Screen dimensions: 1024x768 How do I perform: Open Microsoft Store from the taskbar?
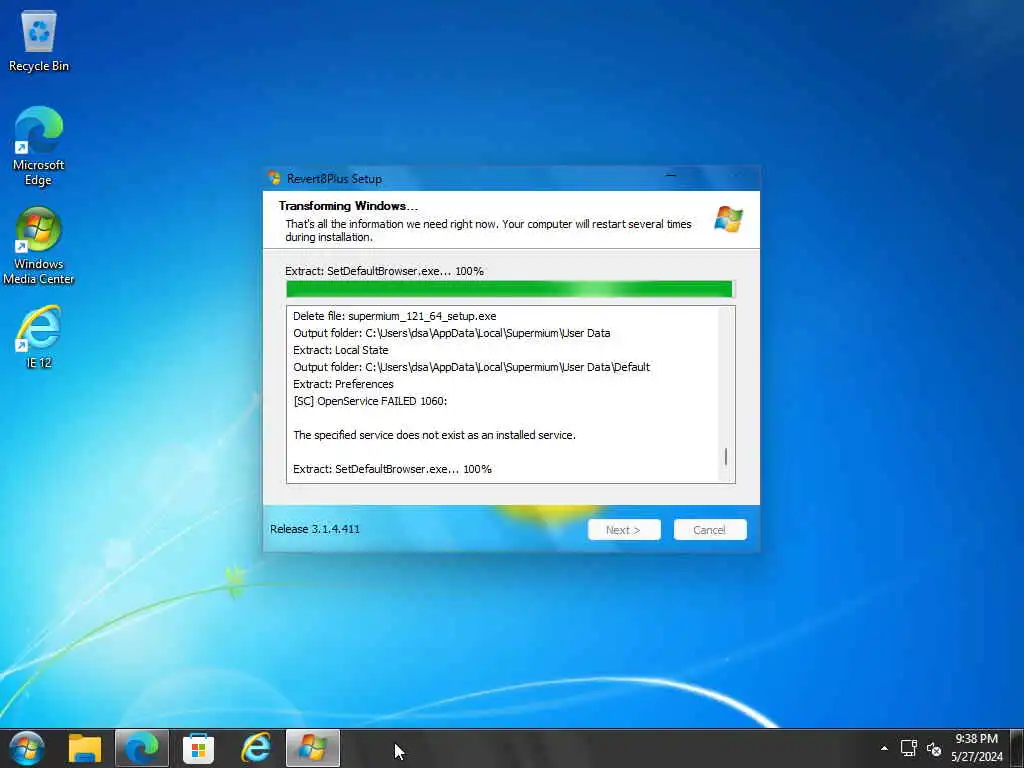(199, 748)
